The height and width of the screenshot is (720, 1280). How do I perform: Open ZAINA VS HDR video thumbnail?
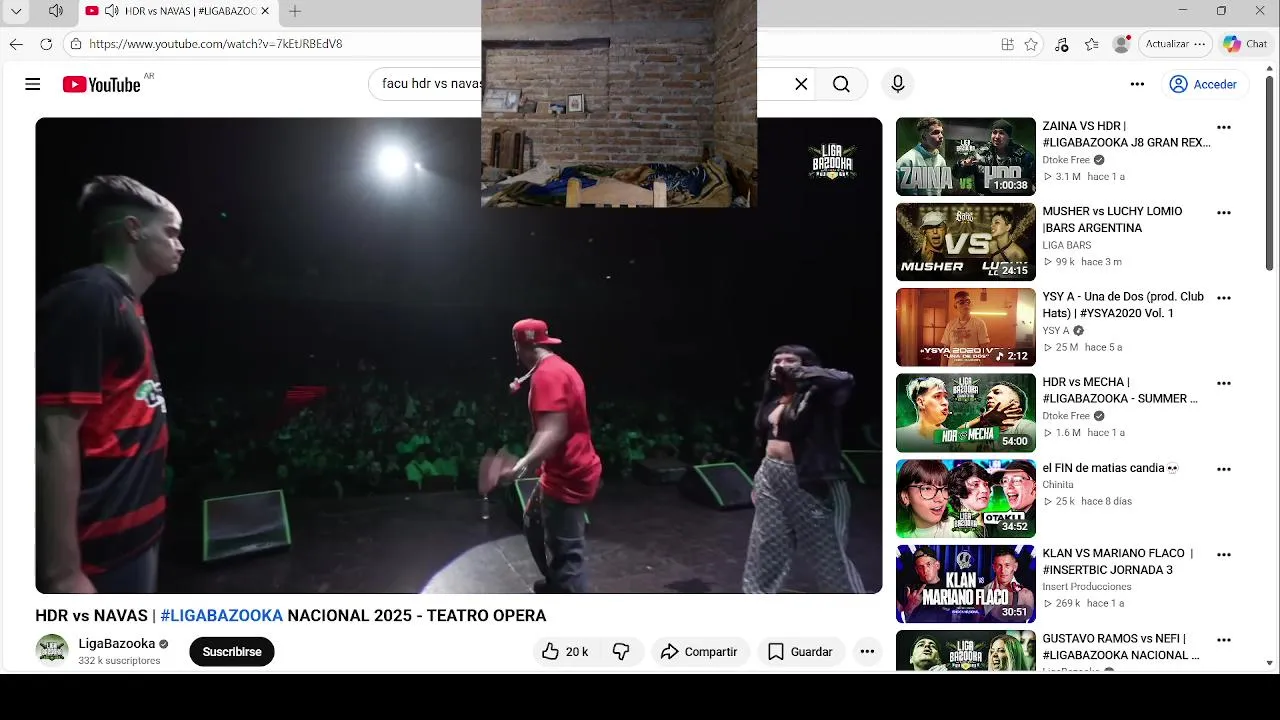click(x=965, y=157)
